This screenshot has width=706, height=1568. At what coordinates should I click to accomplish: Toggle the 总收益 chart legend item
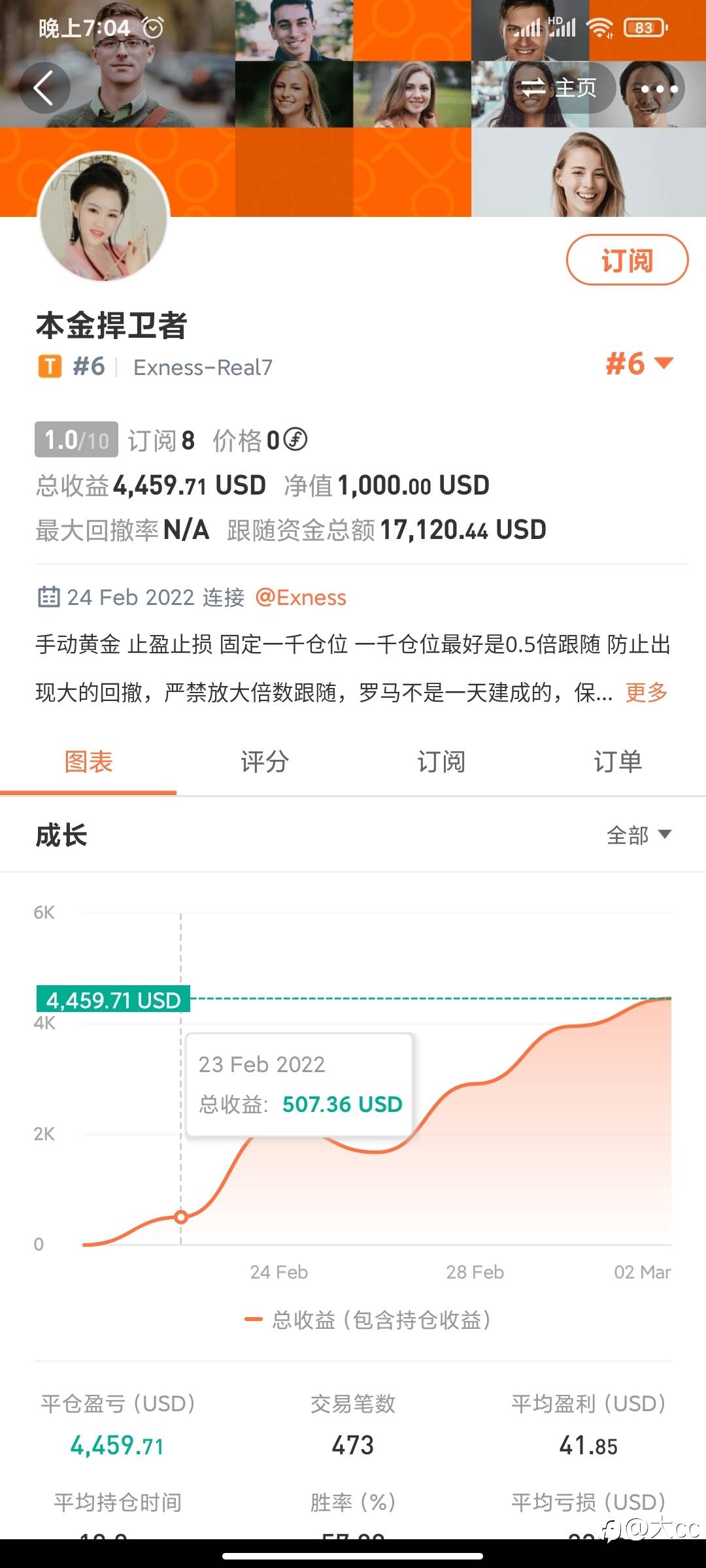coord(367,1320)
